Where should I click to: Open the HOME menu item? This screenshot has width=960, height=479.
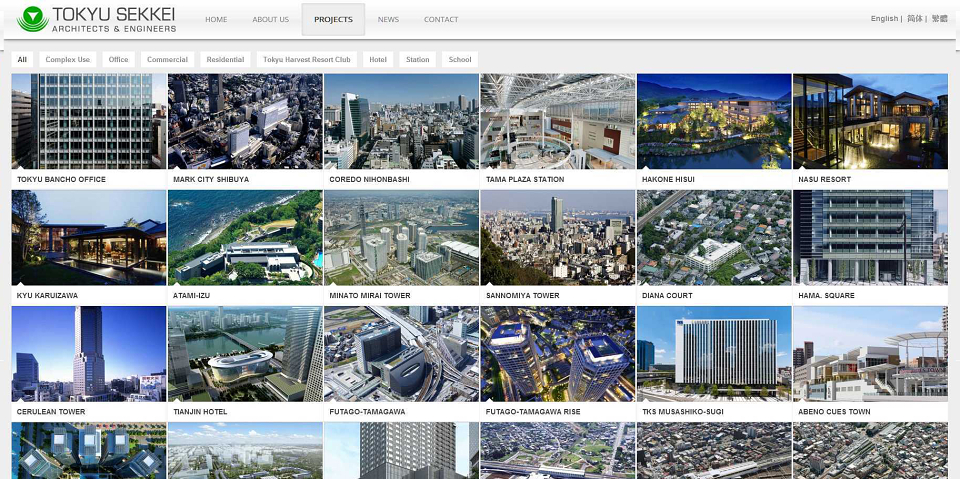[x=216, y=20]
